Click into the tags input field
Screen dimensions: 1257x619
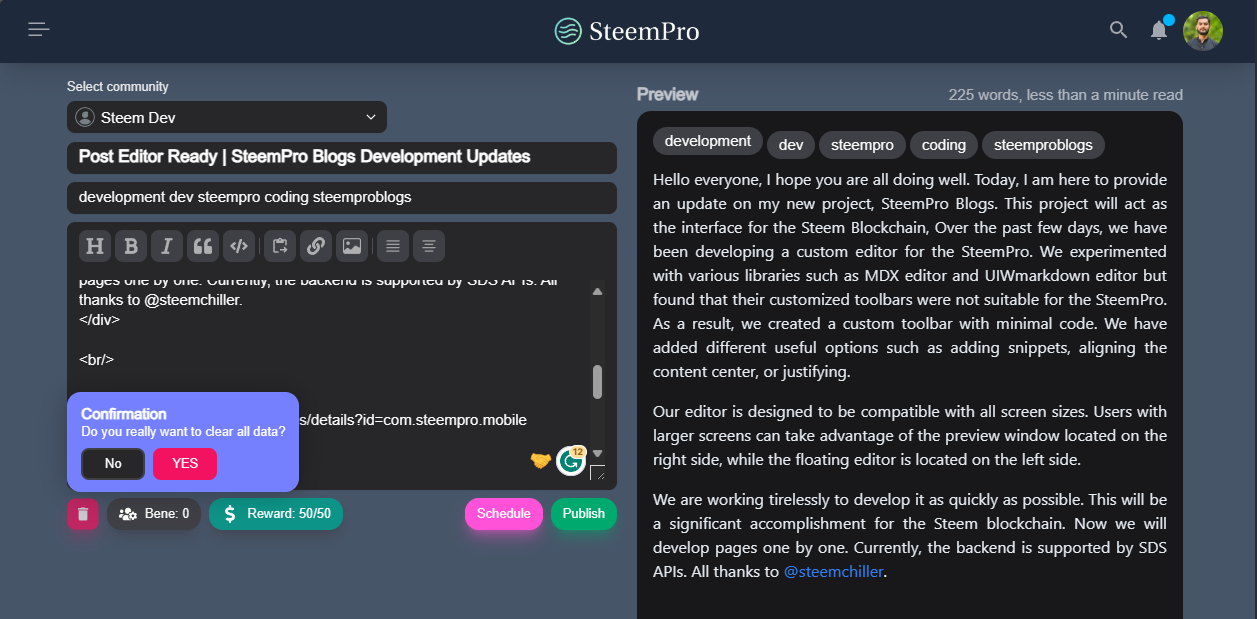pyautogui.click(x=342, y=197)
